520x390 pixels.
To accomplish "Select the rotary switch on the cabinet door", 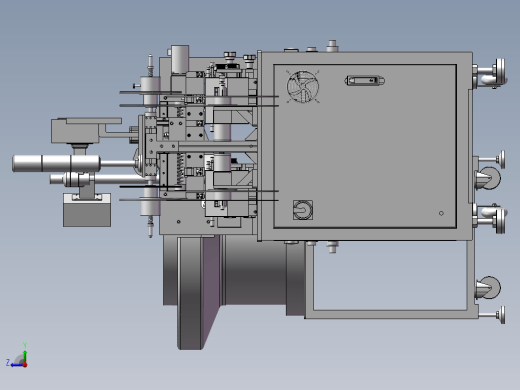I will pyautogui.click(x=303, y=210).
